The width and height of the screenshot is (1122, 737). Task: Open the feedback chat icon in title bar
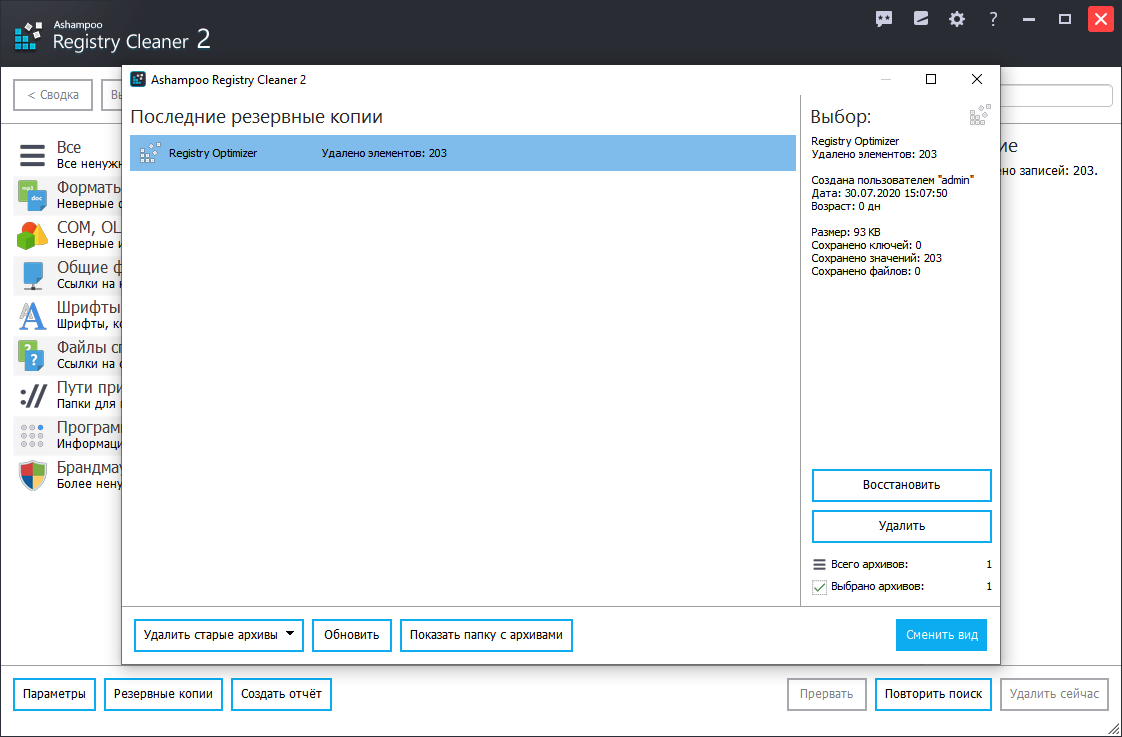coord(884,19)
